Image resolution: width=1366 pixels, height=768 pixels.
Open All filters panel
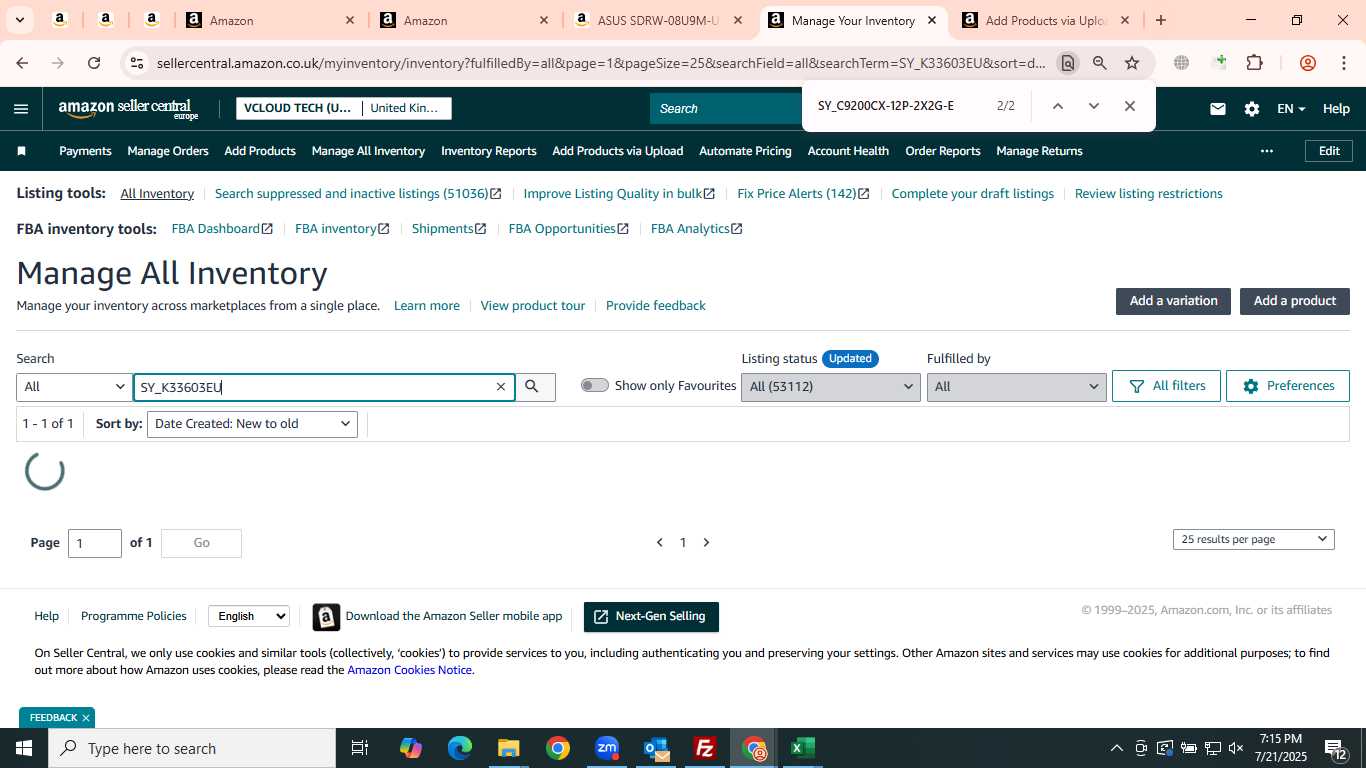pyautogui.click(x=1166, y=386)
